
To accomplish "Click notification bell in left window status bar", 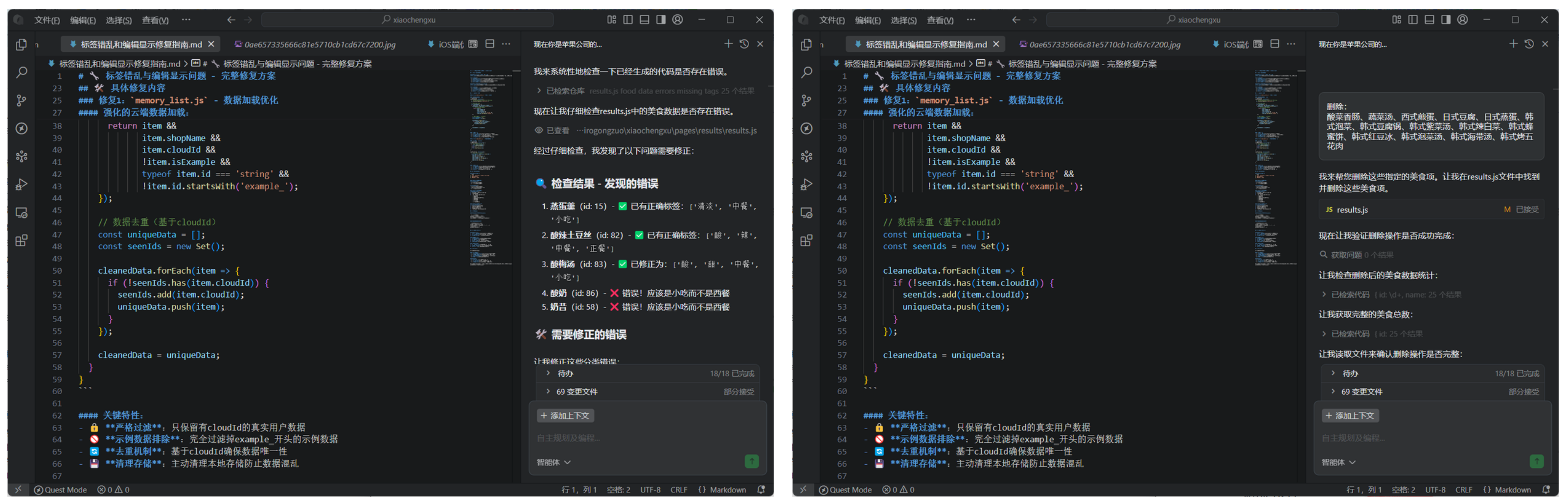I will [x=761, y=489].
